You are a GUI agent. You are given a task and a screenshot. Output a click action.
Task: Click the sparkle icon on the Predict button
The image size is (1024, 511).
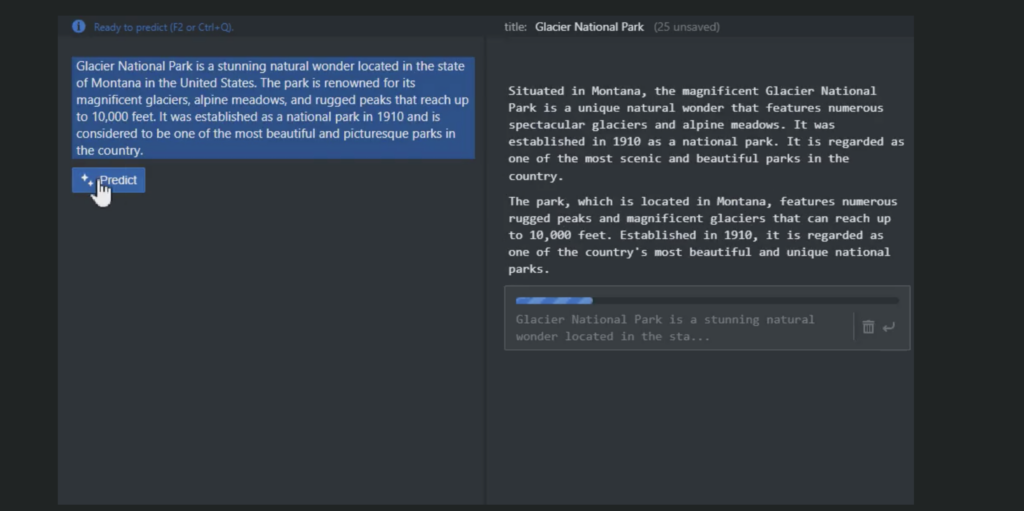point(87,179)
